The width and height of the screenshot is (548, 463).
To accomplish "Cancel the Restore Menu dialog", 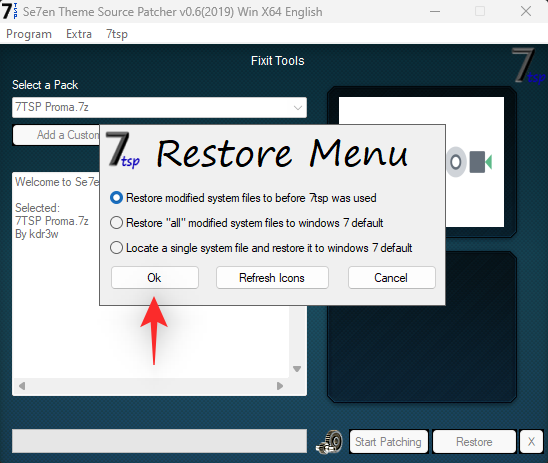I will pos(391,278).
